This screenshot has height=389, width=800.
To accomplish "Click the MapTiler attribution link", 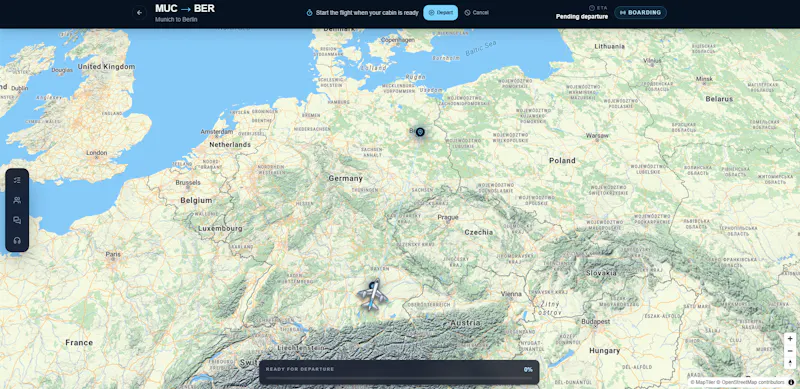I will (x=702, y=382).
